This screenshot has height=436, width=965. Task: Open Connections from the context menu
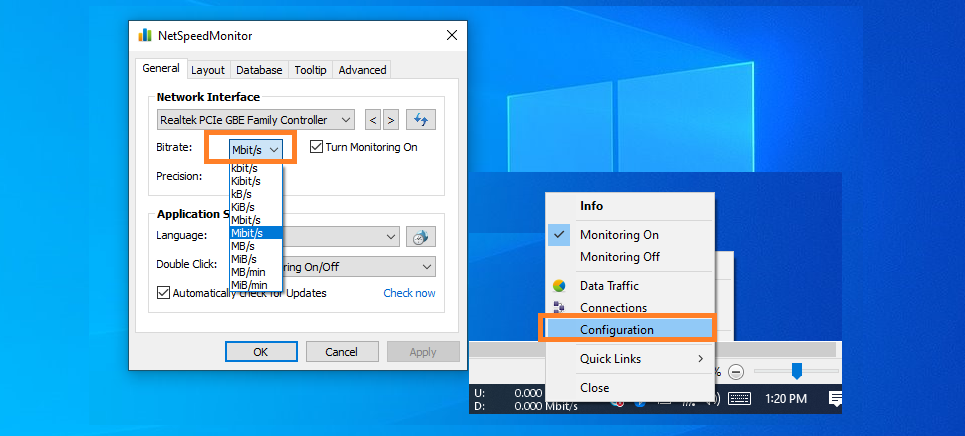(630, 307)
